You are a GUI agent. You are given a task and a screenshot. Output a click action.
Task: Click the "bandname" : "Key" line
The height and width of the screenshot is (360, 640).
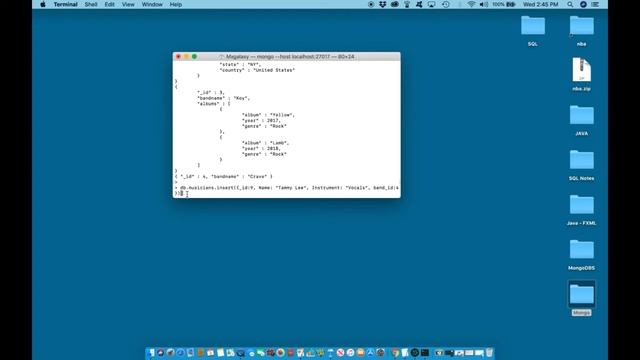tap(223, 98)
